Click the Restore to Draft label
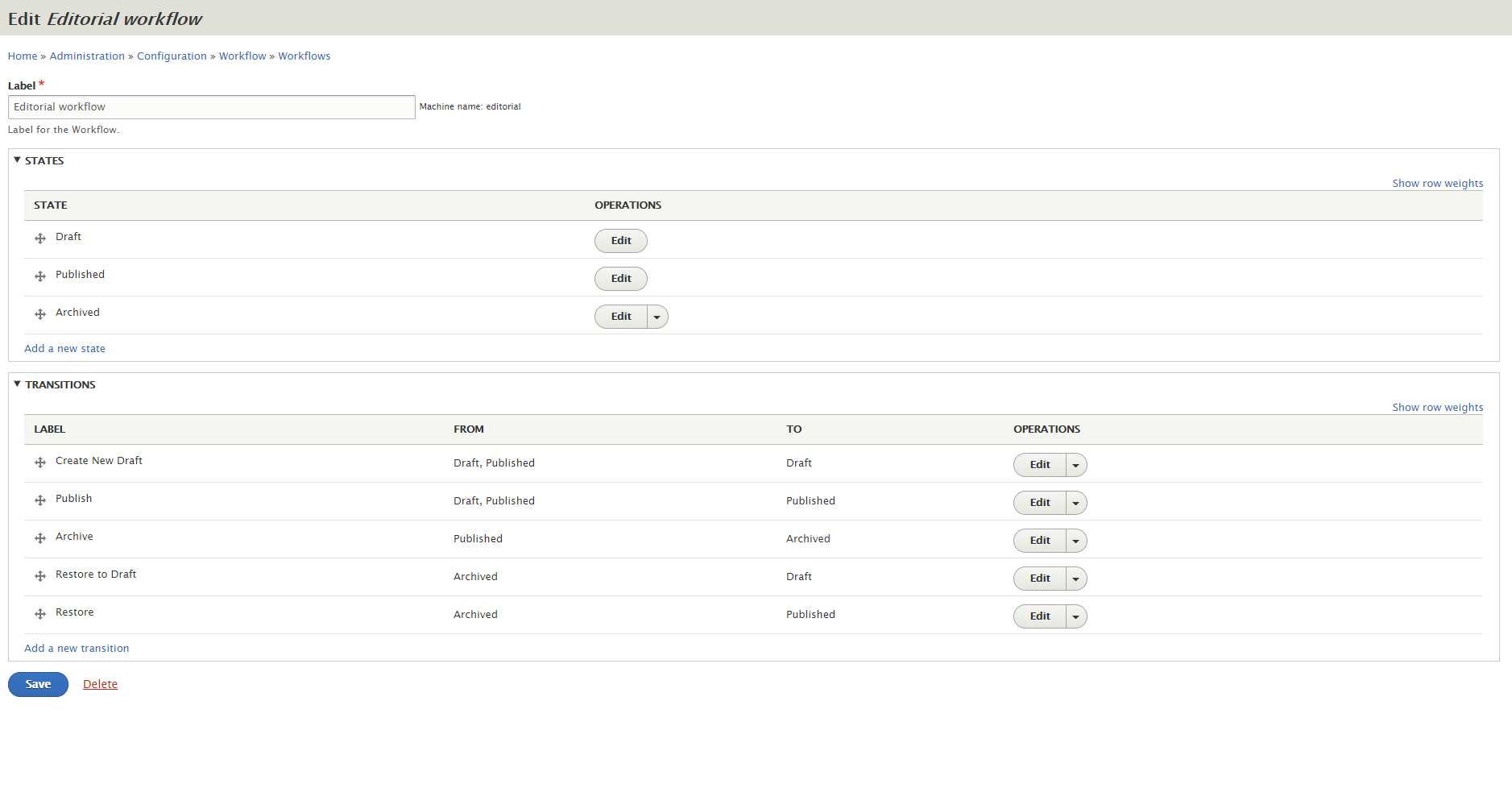Viewport: 1512px width, 809px height. (96, 575)
